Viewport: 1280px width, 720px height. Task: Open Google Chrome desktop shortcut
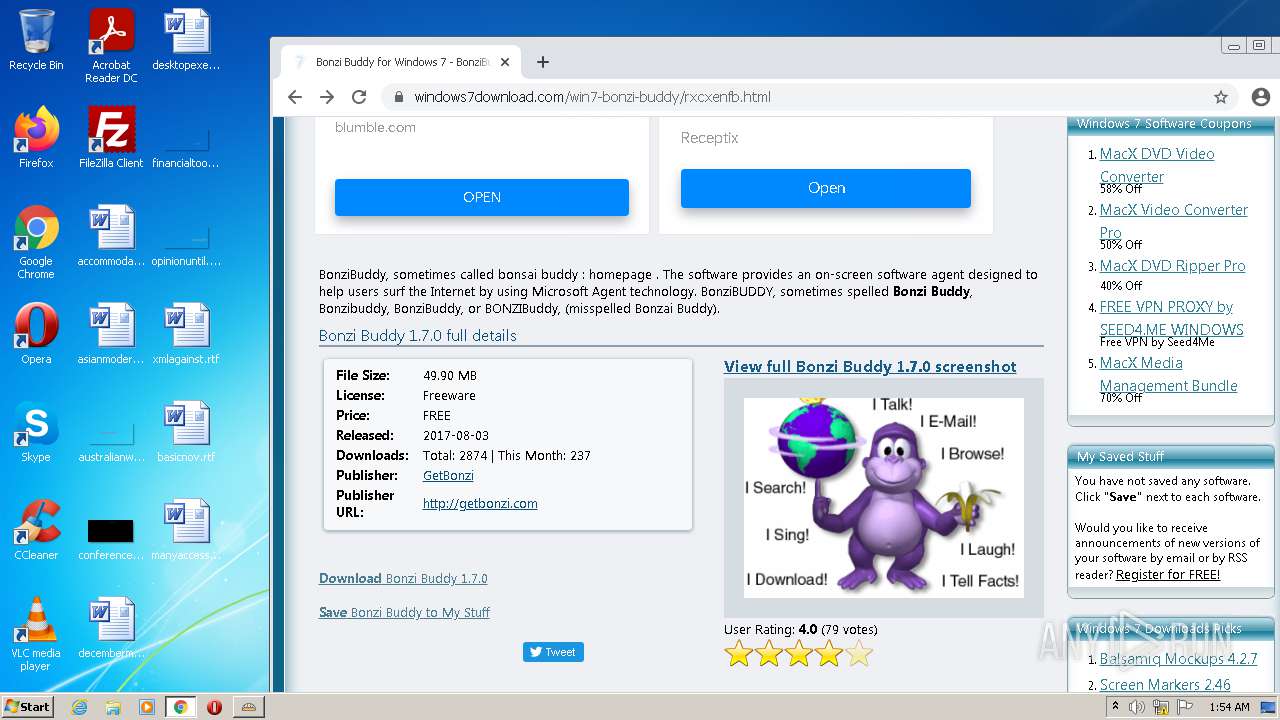(36, 242)
